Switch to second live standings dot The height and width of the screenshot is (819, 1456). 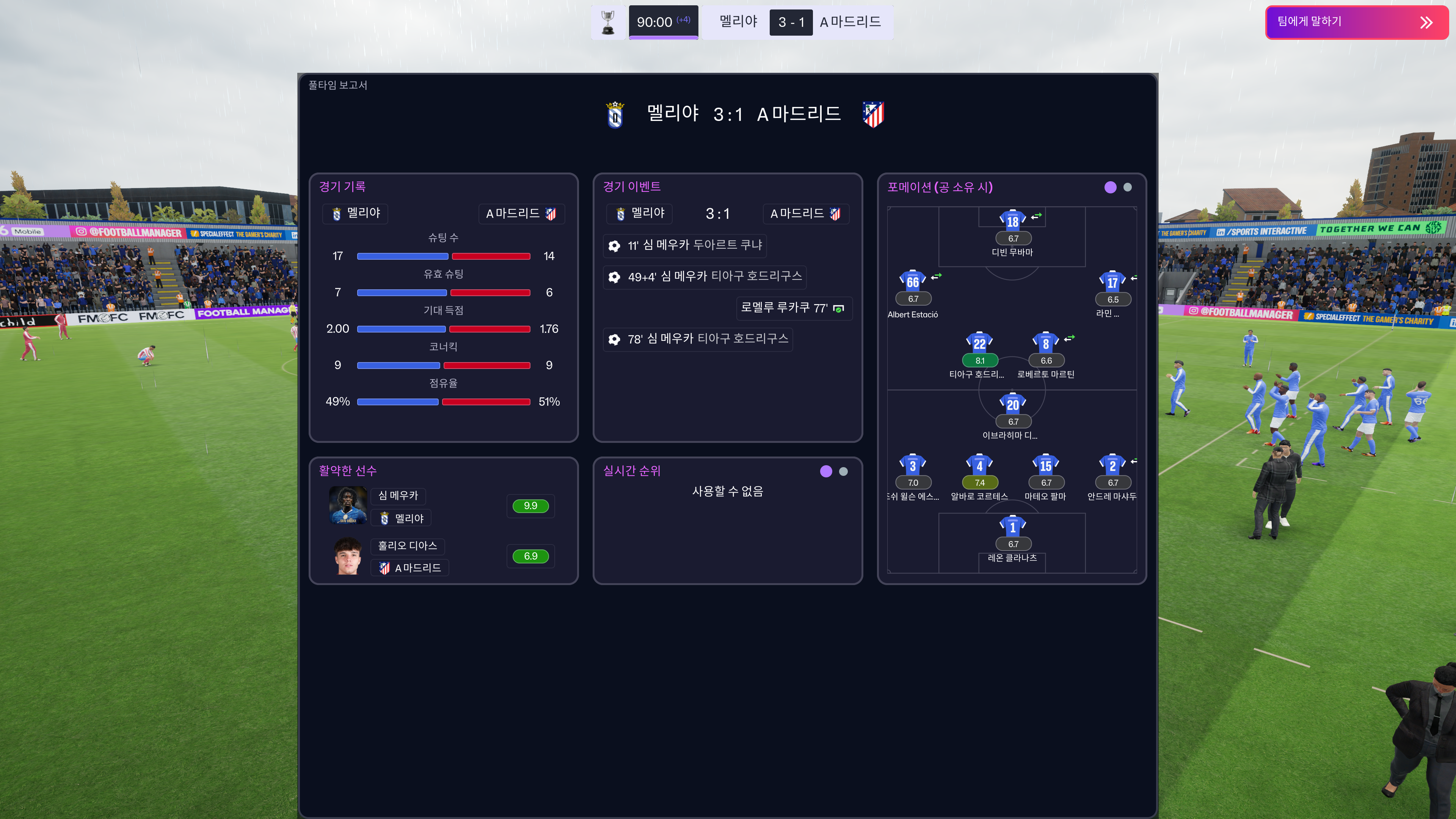[x=843, y=471]
